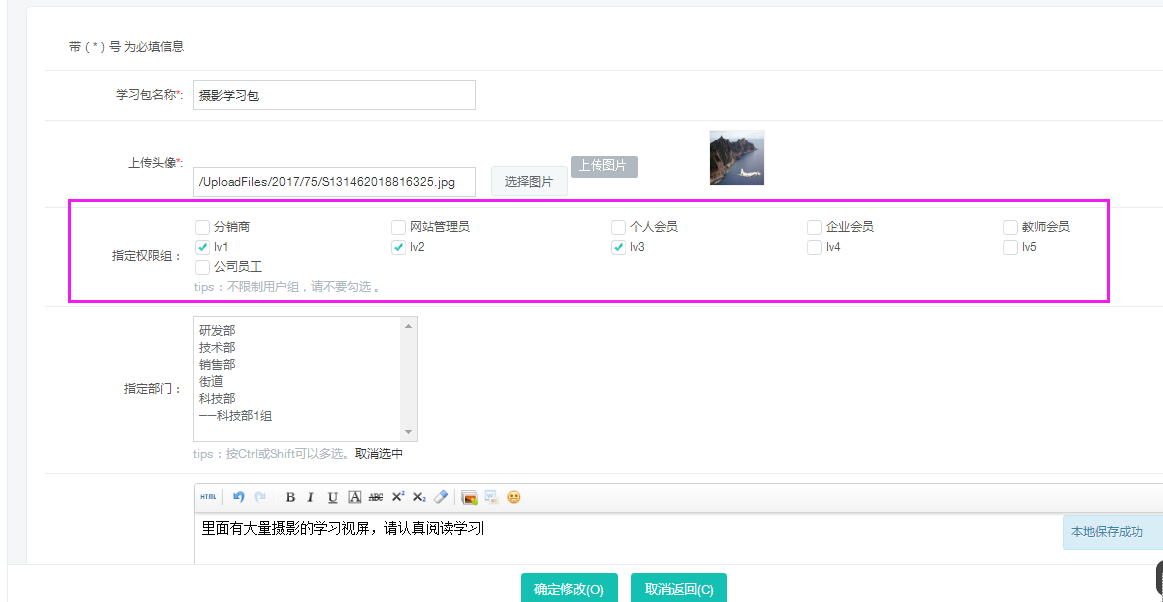
Task: Apply bold formatting in editor
Action: [x=291, y=497]
